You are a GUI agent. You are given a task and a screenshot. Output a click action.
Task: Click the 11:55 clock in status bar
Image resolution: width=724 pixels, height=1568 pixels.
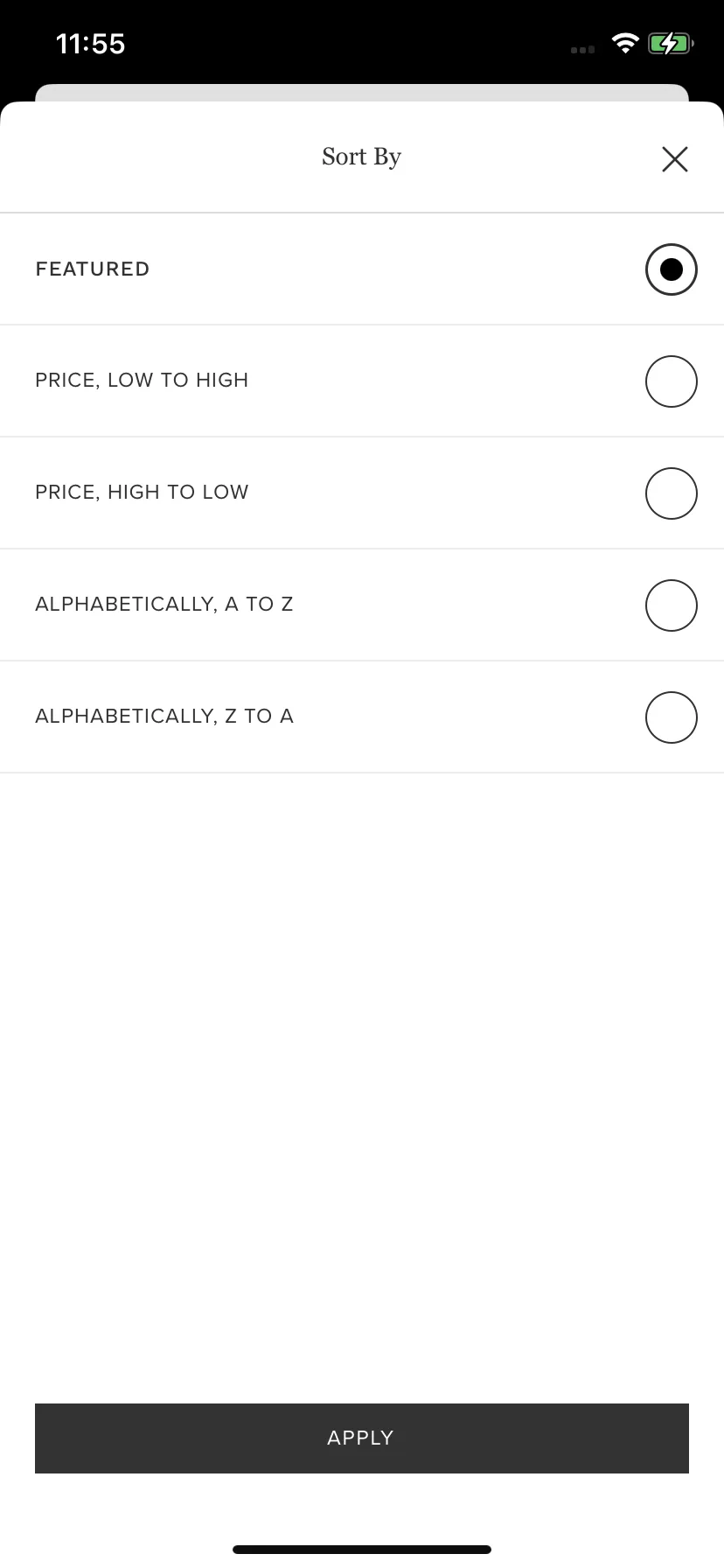pyautogui.click(x=90, y=44)
